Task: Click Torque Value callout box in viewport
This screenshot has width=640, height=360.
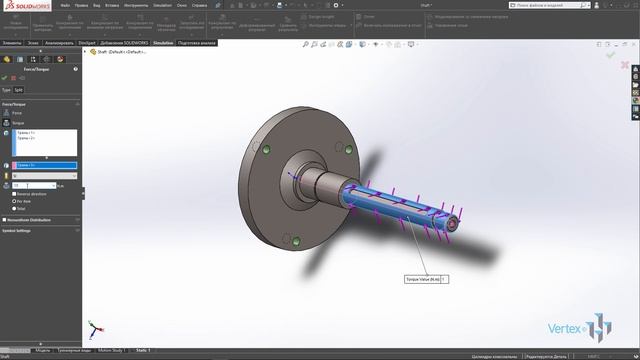Action: tap(426, 279)
